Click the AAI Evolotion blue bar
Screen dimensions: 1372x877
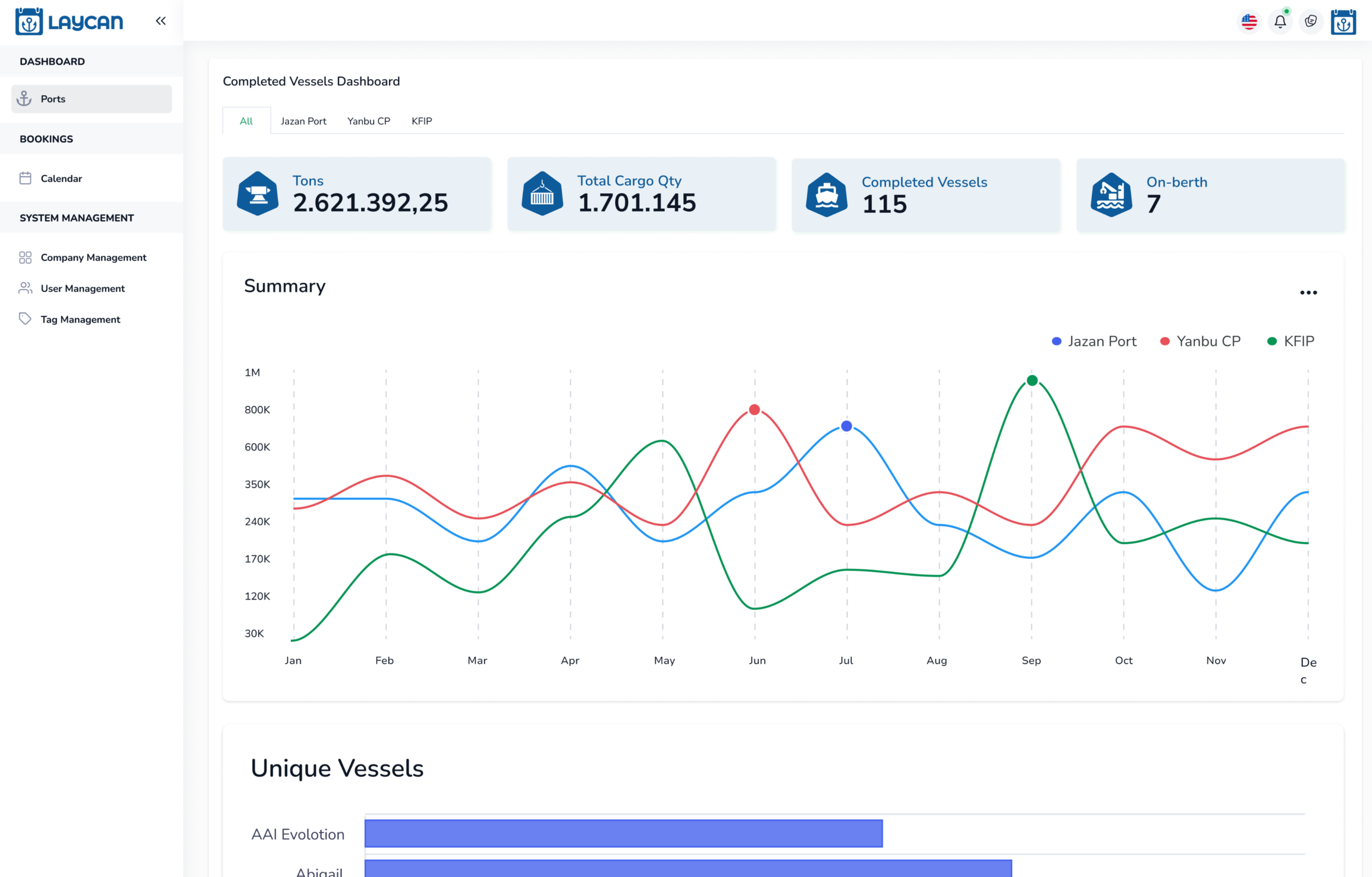tap(623, 833)
